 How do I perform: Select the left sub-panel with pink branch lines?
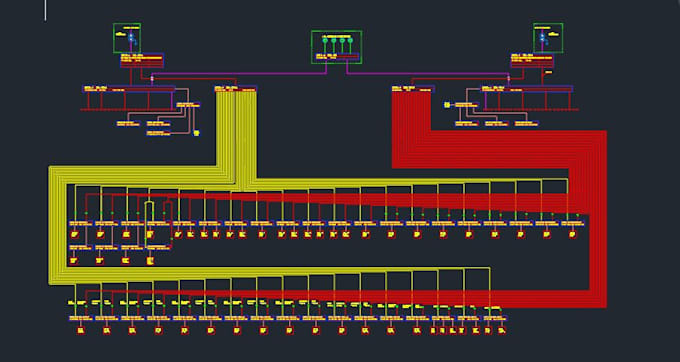pos(188,105)
